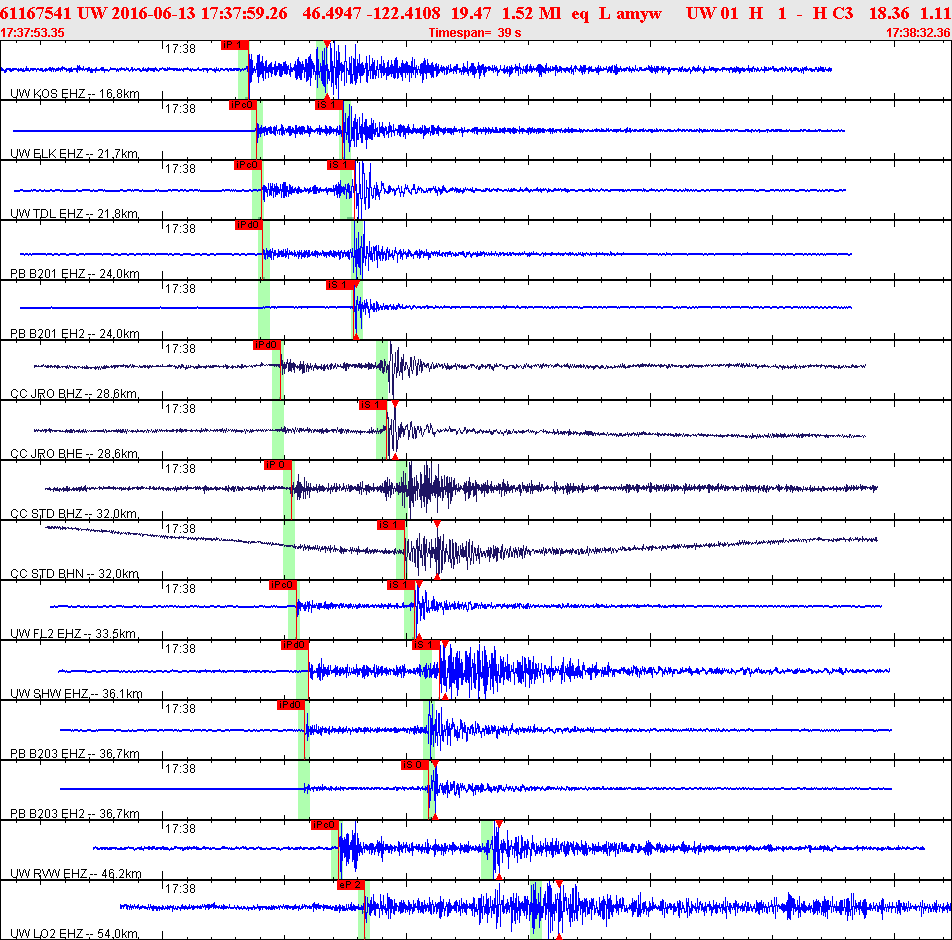
Task: Click the P pick flag on CC JRO BHZ
Action: (x=266, y=345)
